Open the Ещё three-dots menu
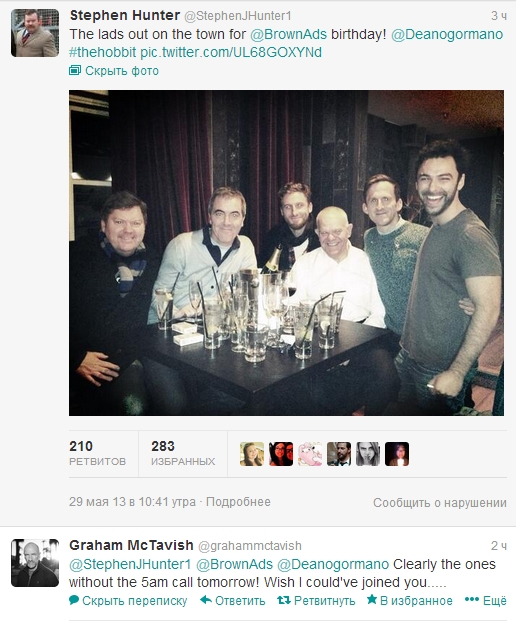Screen dimensions: 516x621 pyautogui.click(x=486, y=600)
